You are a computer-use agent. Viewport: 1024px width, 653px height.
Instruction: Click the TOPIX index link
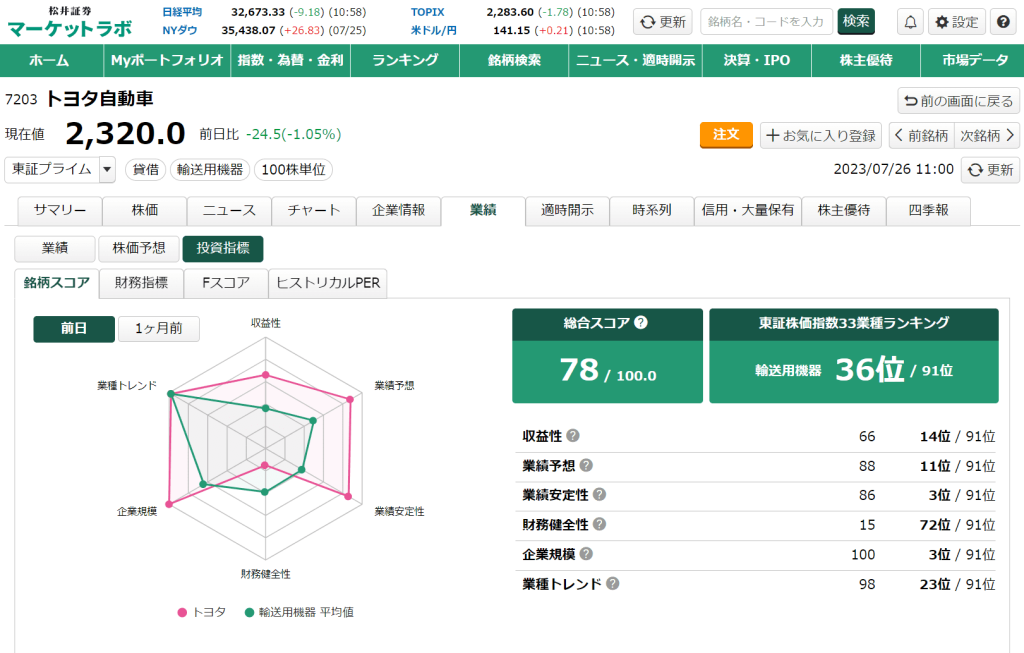[x=428, y=12]
